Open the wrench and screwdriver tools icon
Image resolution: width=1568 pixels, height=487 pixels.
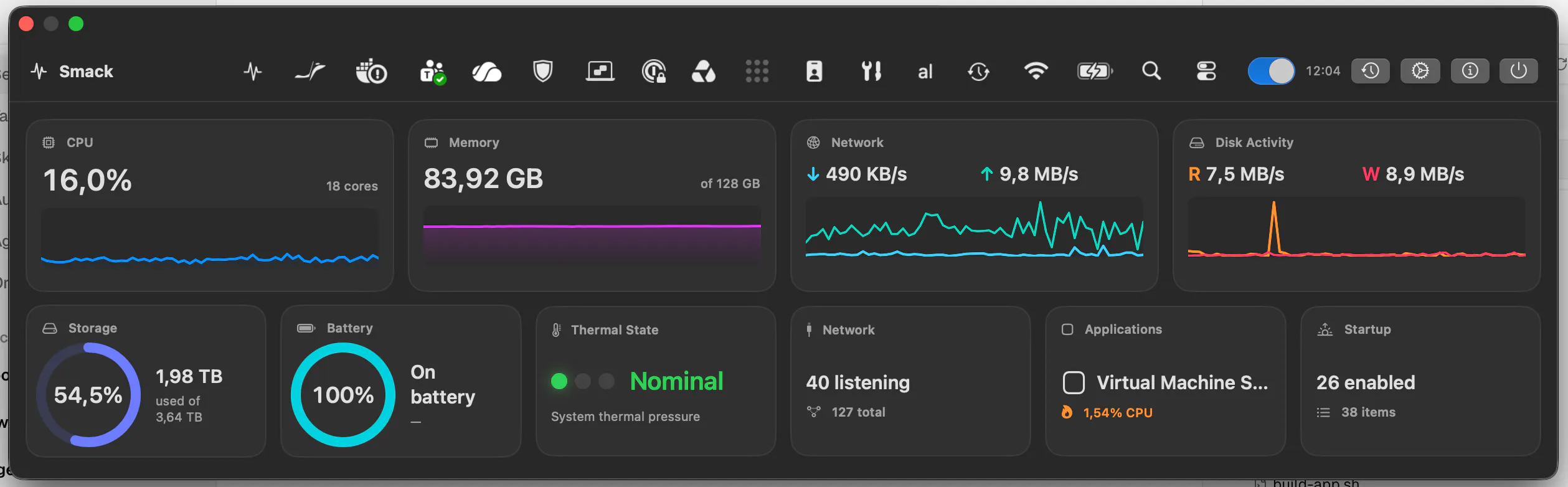click(x=872, y=72)
